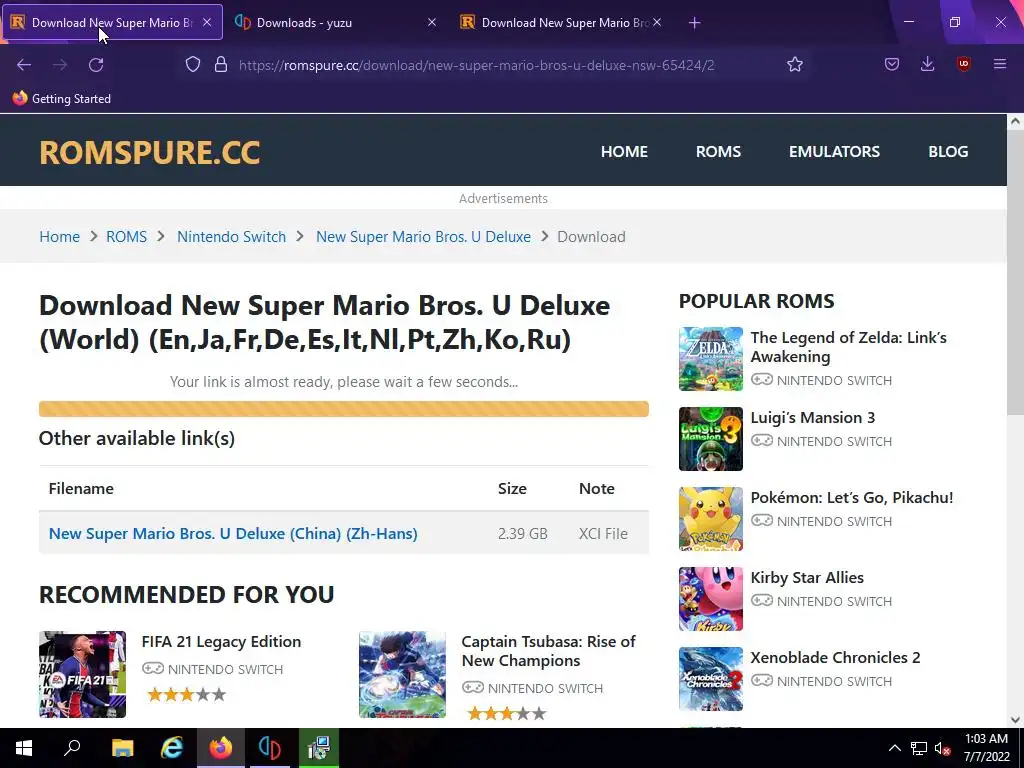The height and width of the screenshot is (768, 1024).
Task: Switch to the Downloads - yuzu tab
Action: click(x=335, y=22)
